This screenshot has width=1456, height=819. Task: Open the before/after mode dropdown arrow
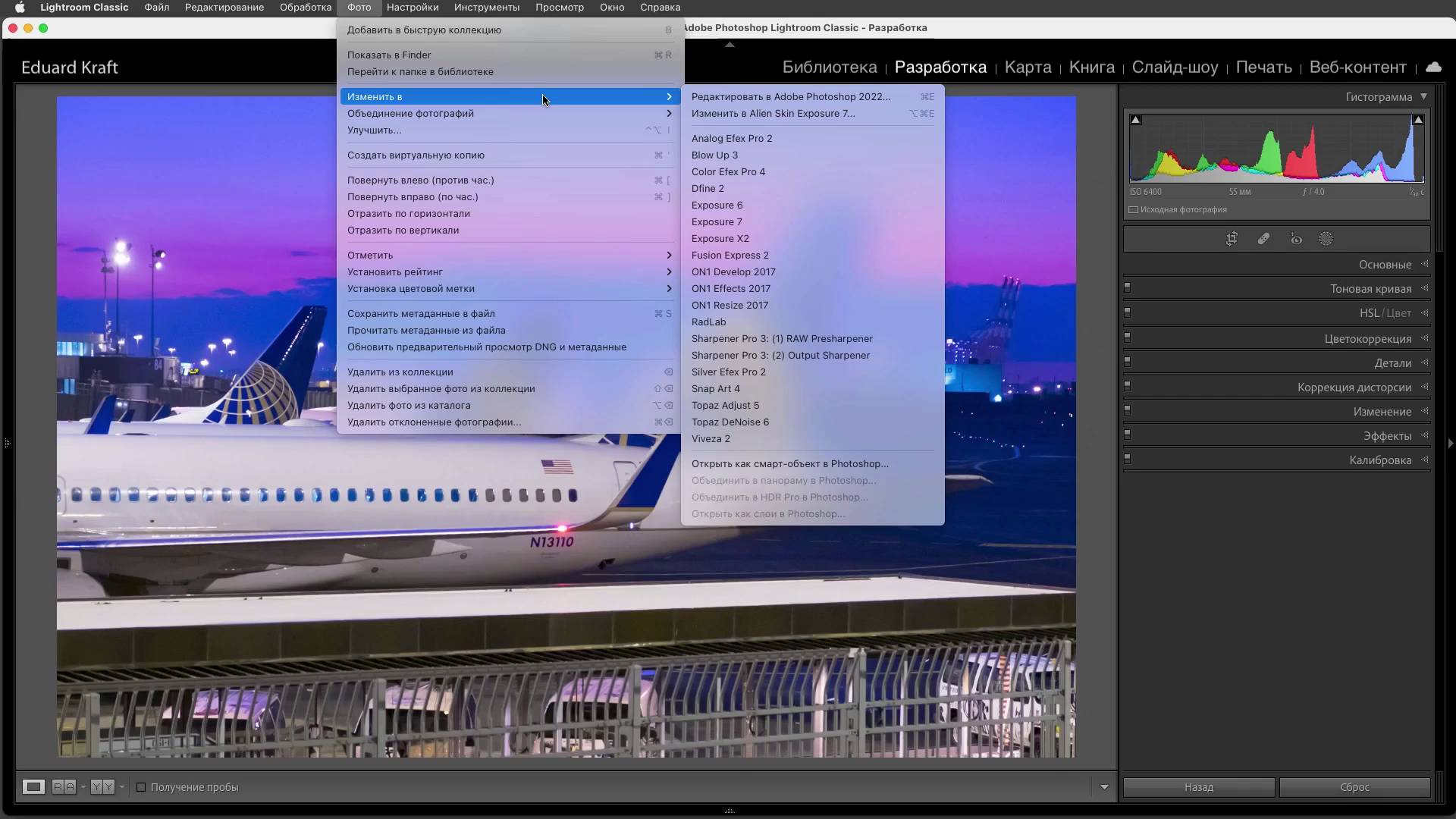point(83,787)
